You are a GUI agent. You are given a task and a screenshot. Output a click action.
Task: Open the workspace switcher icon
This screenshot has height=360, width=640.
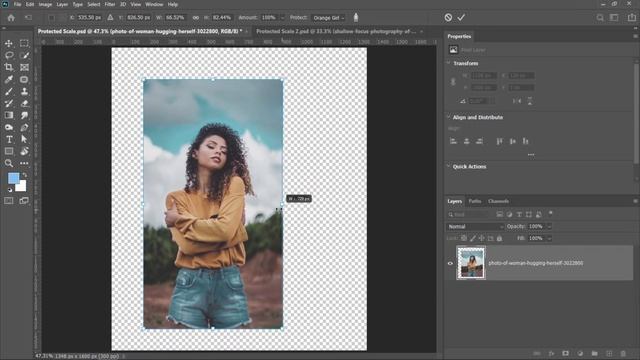pyautogui.click(x=614, y=18)
